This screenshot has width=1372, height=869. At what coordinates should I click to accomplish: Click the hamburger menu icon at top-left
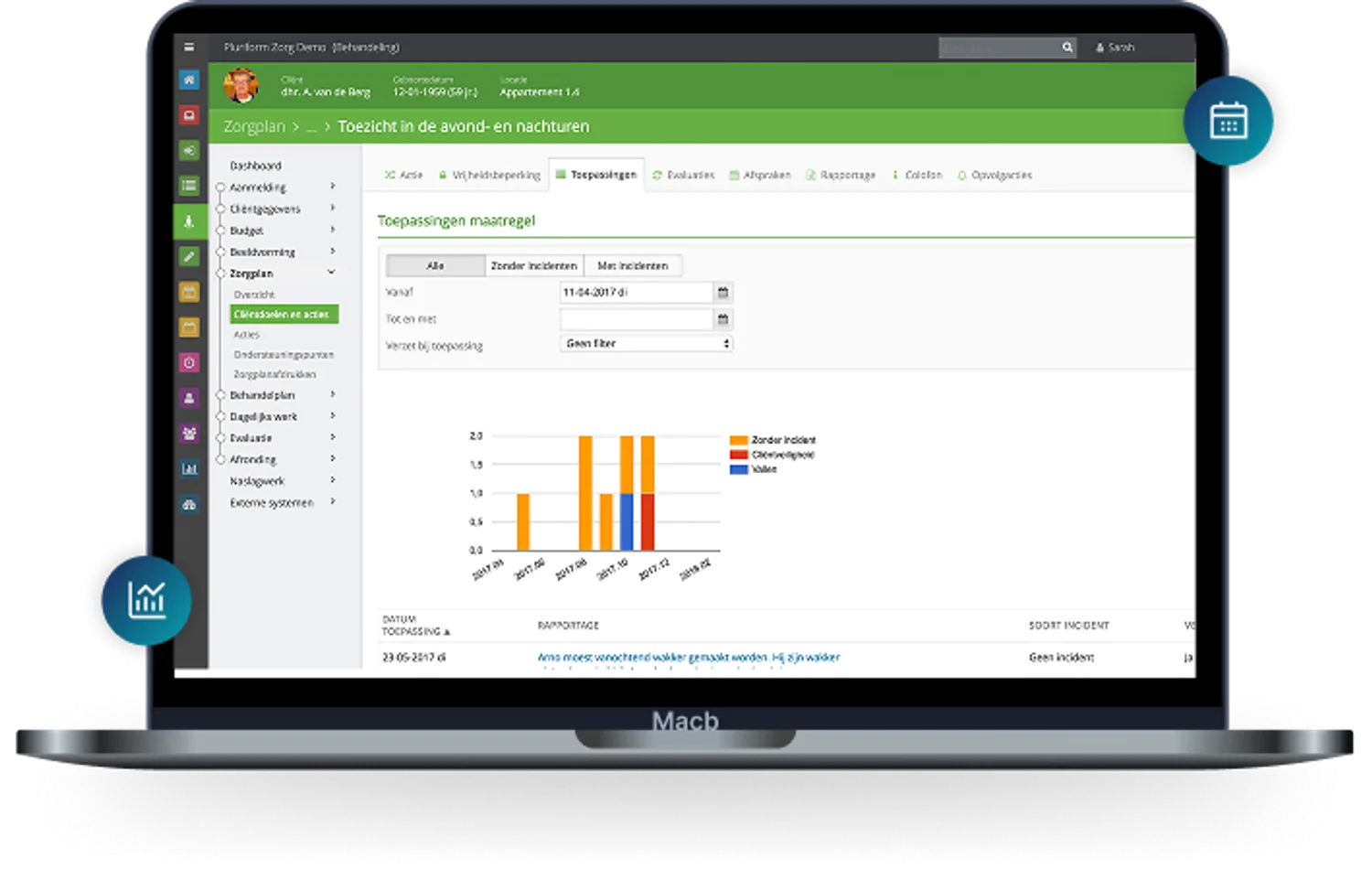[x=189, y=48]
